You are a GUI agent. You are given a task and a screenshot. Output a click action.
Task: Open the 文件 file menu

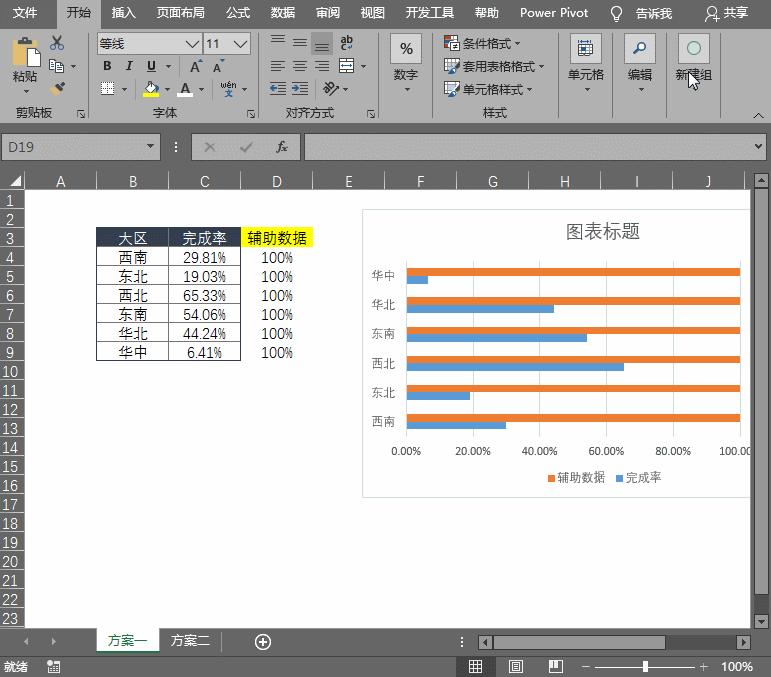[x=25, y=13]
